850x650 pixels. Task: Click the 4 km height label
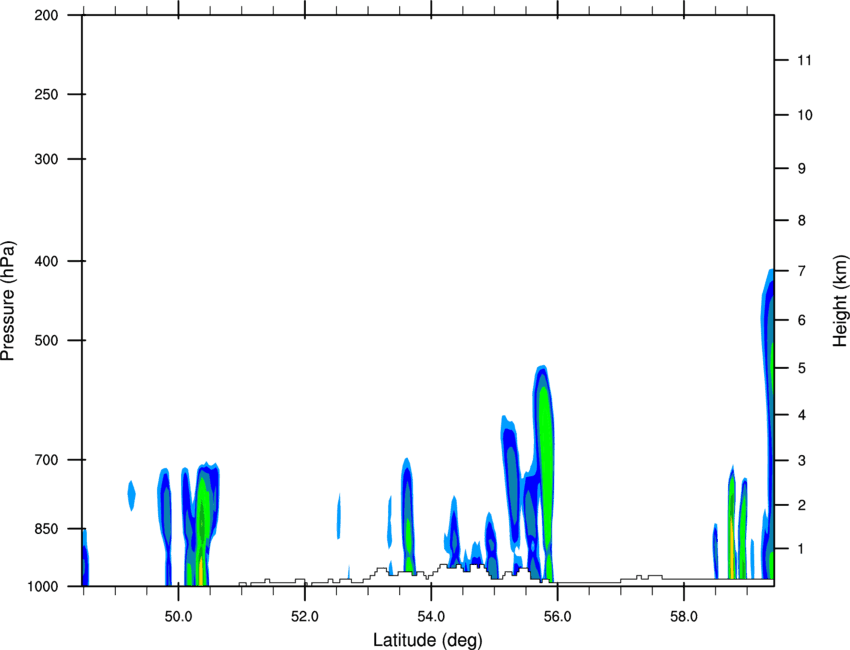802,415
